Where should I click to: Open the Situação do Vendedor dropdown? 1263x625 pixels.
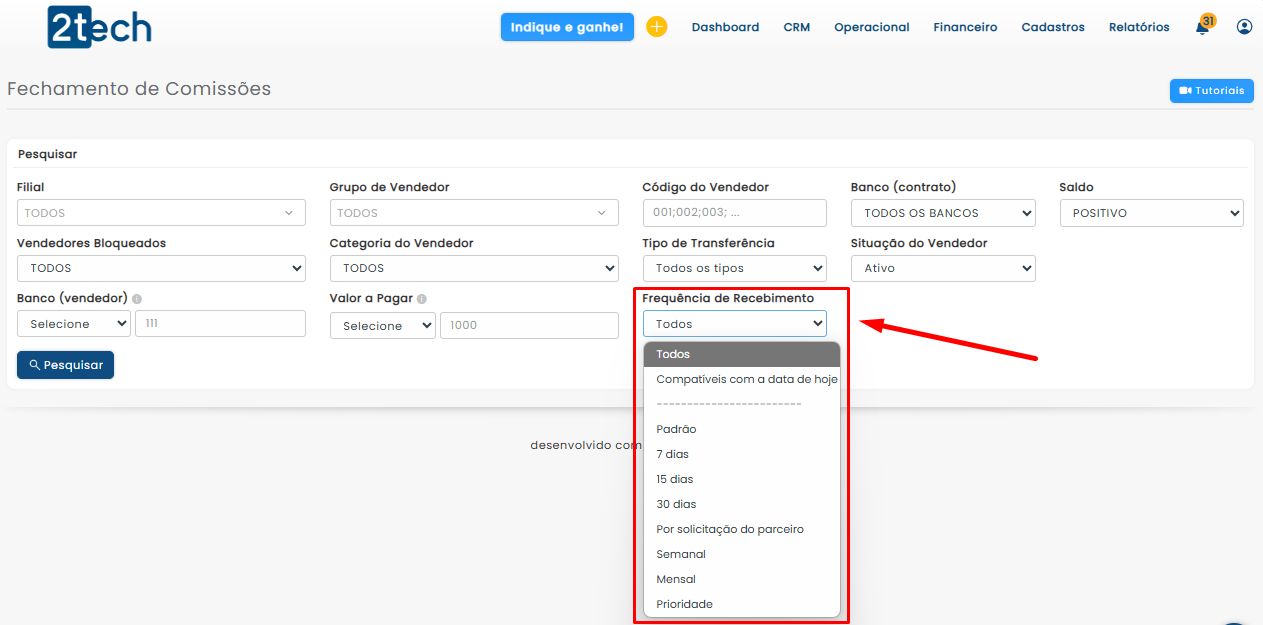pyautogui.click(x=942, y=268)
